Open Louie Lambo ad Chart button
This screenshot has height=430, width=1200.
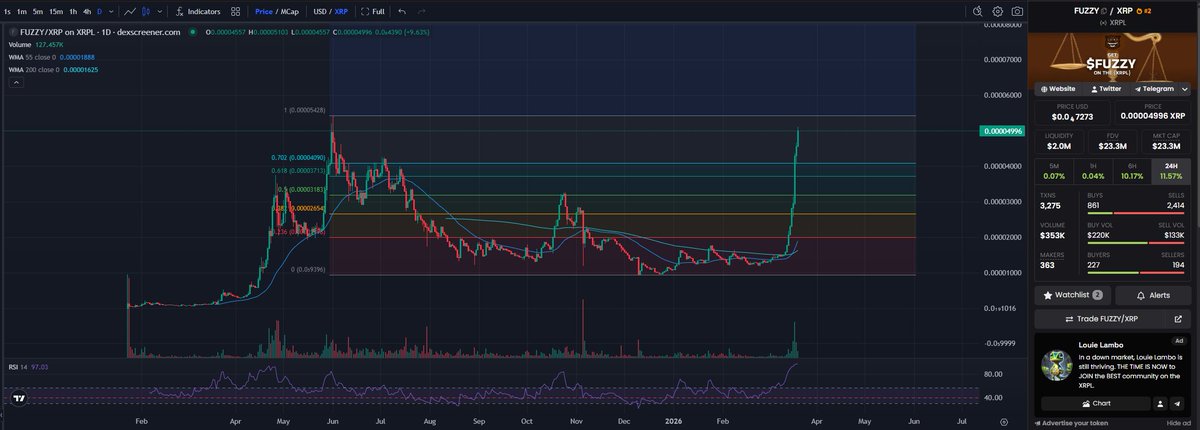coord(1095,404)
